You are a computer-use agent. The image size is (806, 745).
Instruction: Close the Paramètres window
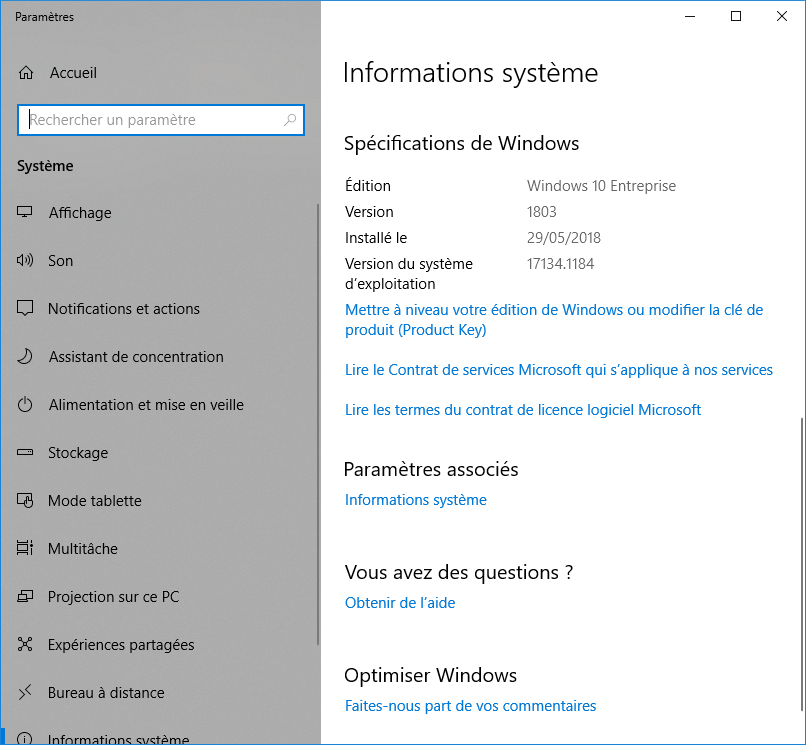tap(781, 16)
